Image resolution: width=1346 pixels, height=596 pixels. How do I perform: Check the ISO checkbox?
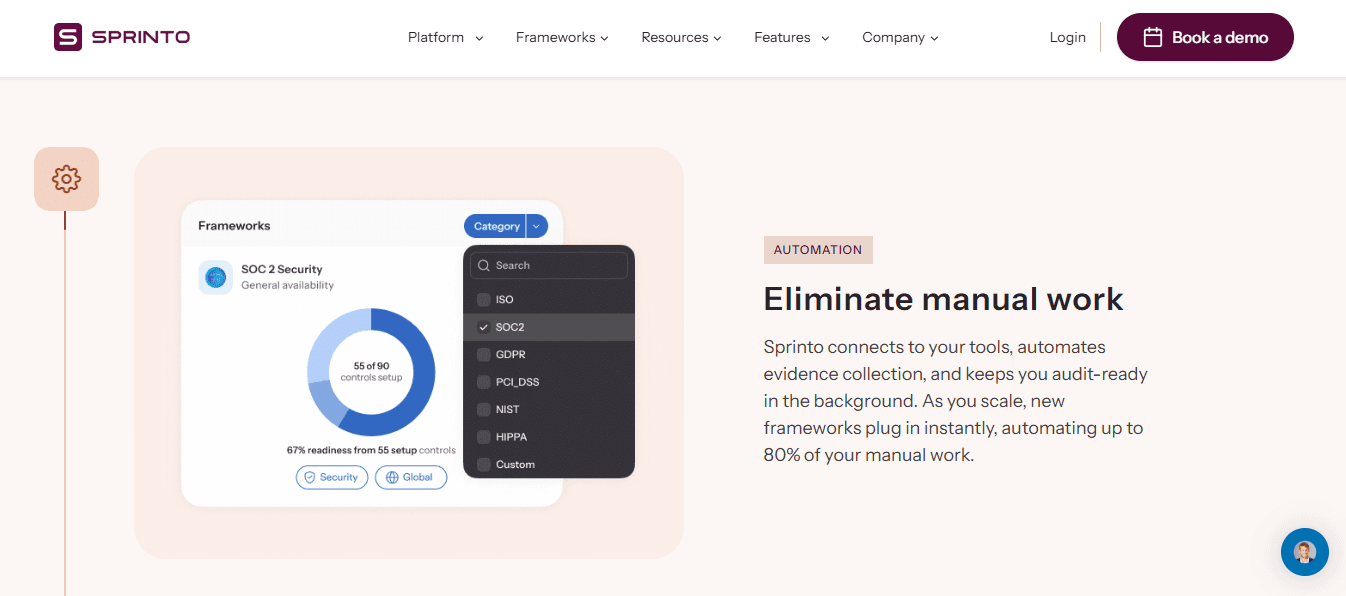484,300
